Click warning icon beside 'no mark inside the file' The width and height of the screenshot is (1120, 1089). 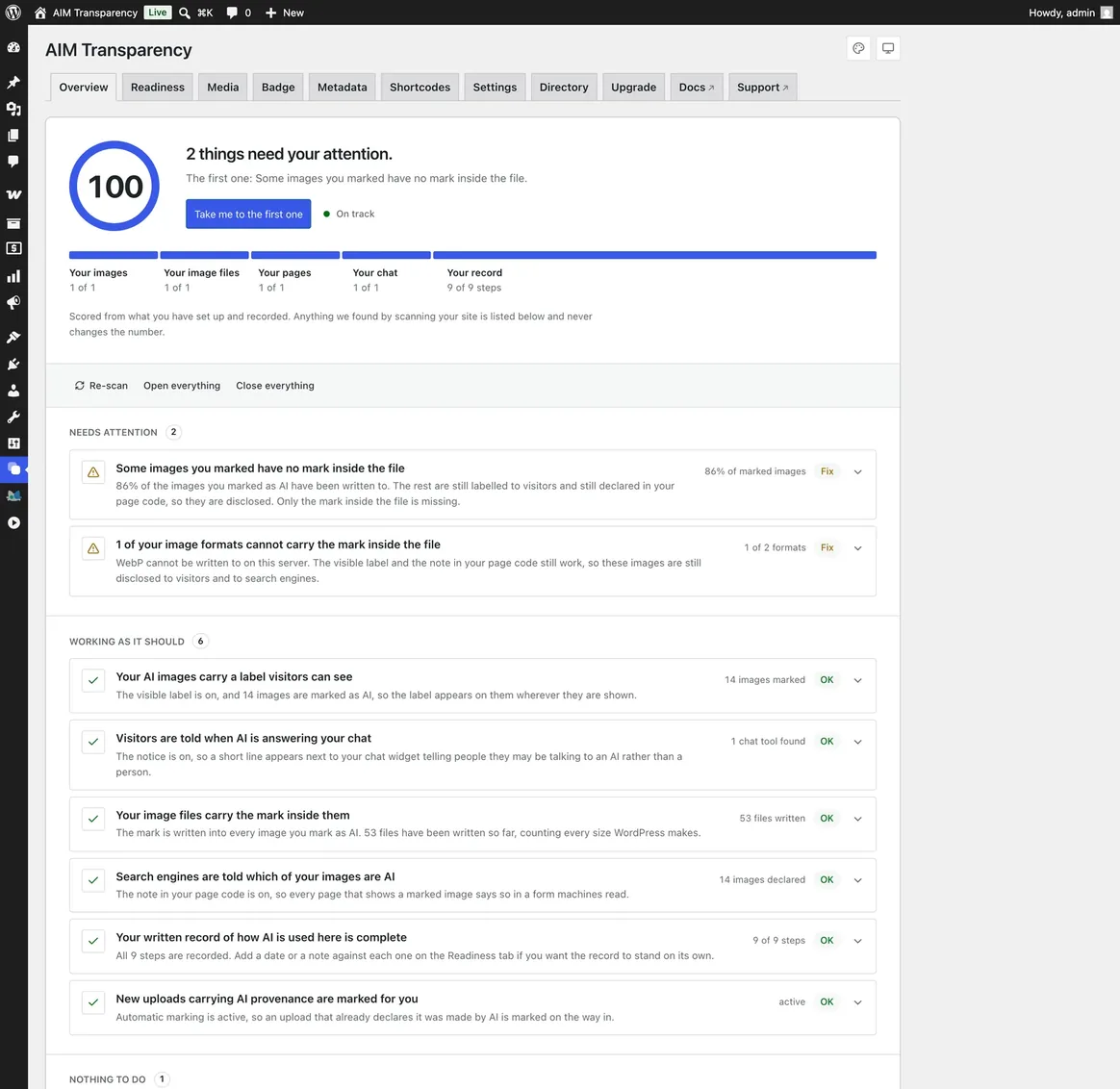(x=93, y=472)
